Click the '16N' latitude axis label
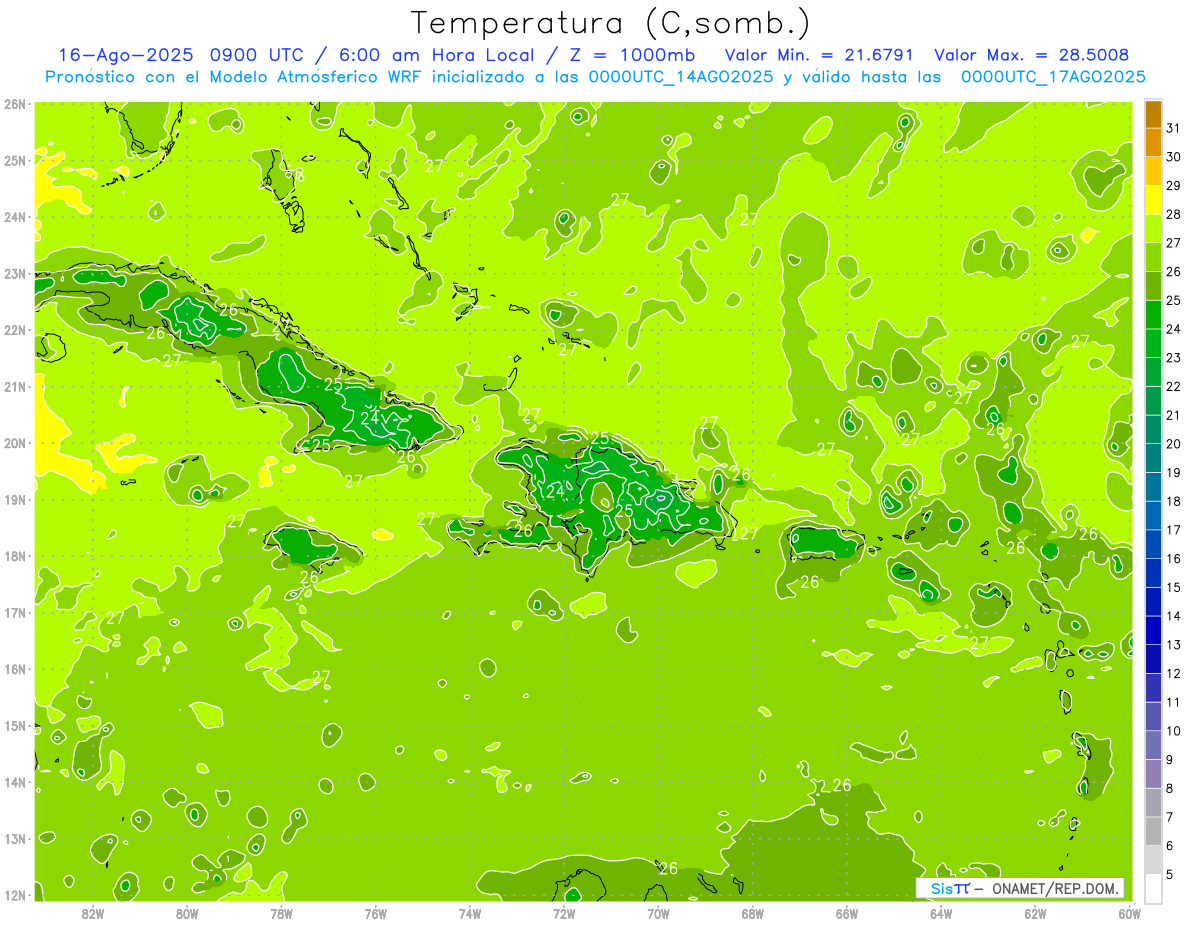The width and height of the screenshot is (1200, 927). [x=15, y=669]
